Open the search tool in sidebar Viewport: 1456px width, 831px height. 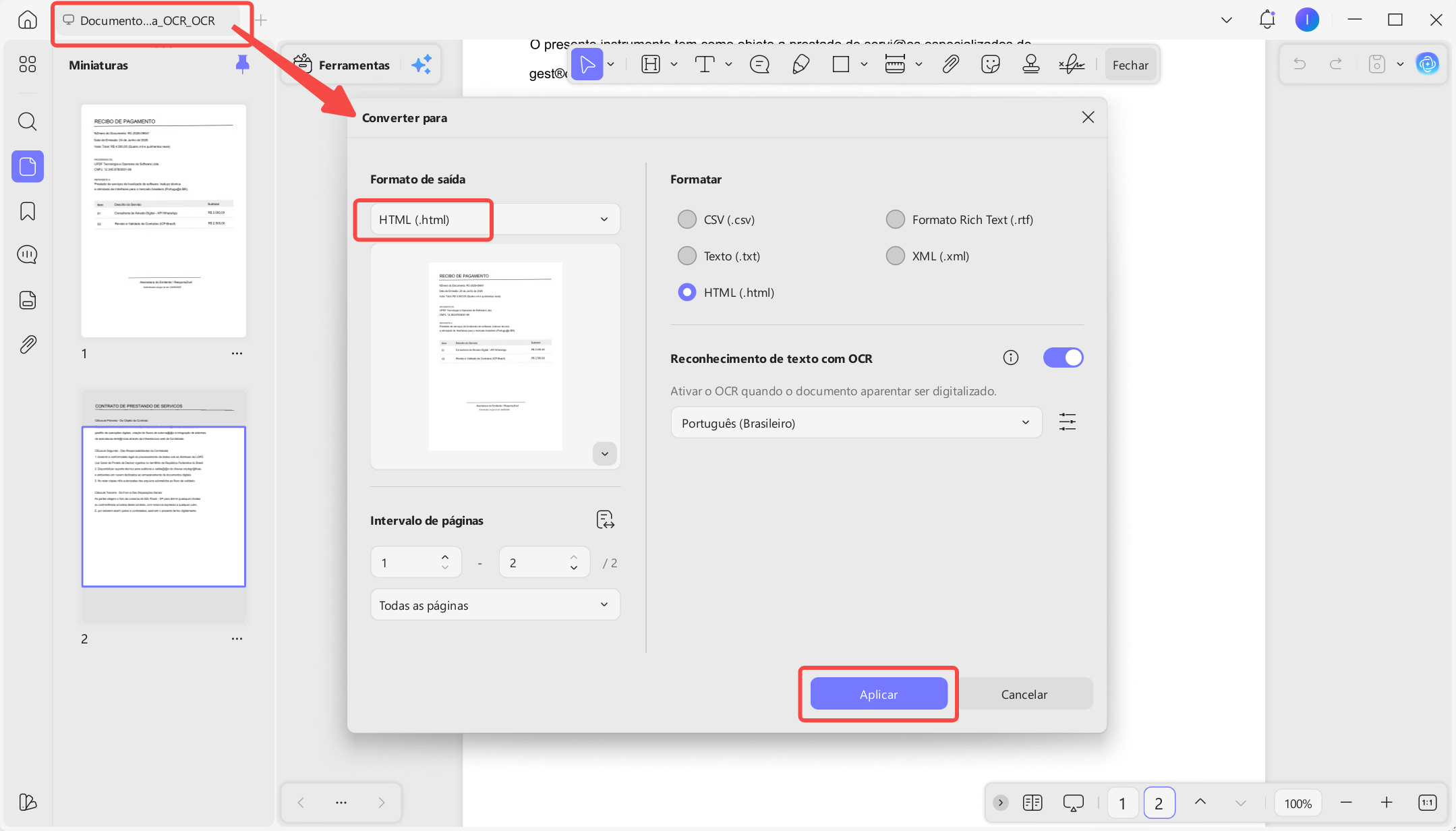tap(28, 121)
